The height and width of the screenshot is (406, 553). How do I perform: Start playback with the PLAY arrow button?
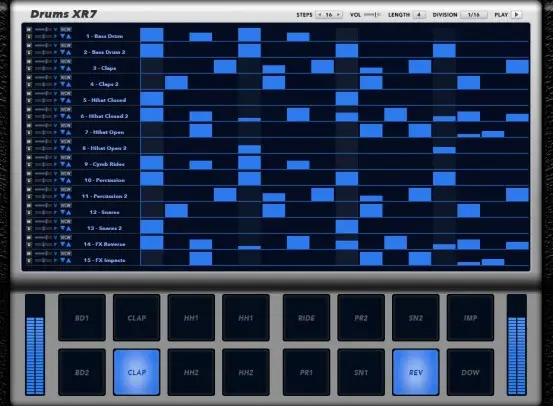tap(517, 15)
